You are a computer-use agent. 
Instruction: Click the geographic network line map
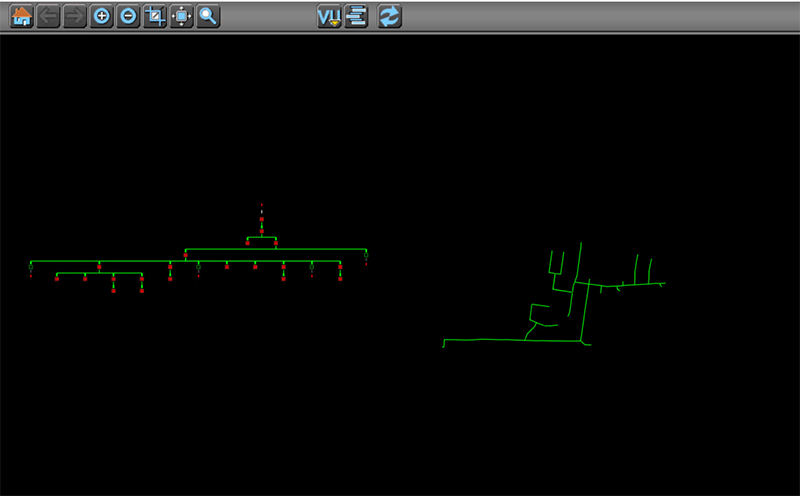[x=554, y=295]
